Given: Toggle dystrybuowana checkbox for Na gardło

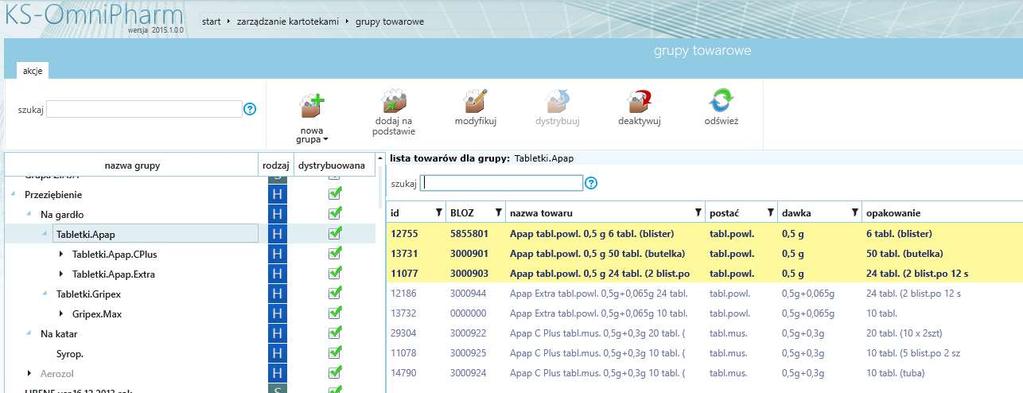Looking at the screenshot, I should pyautogui.click(x=335, y=213).
